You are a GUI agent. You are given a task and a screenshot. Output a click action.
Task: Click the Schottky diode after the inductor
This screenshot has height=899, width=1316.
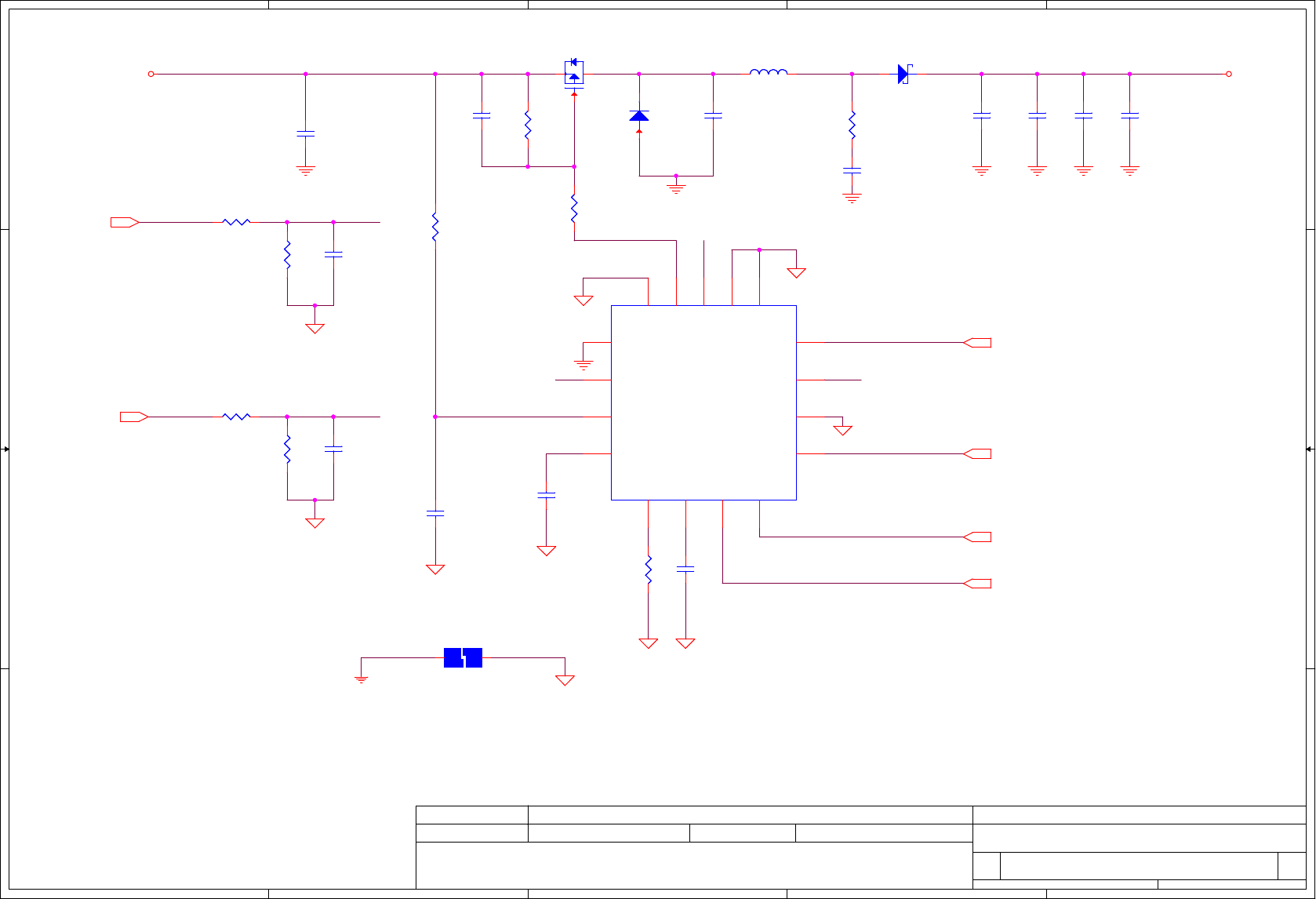click(x=904, y=74)
